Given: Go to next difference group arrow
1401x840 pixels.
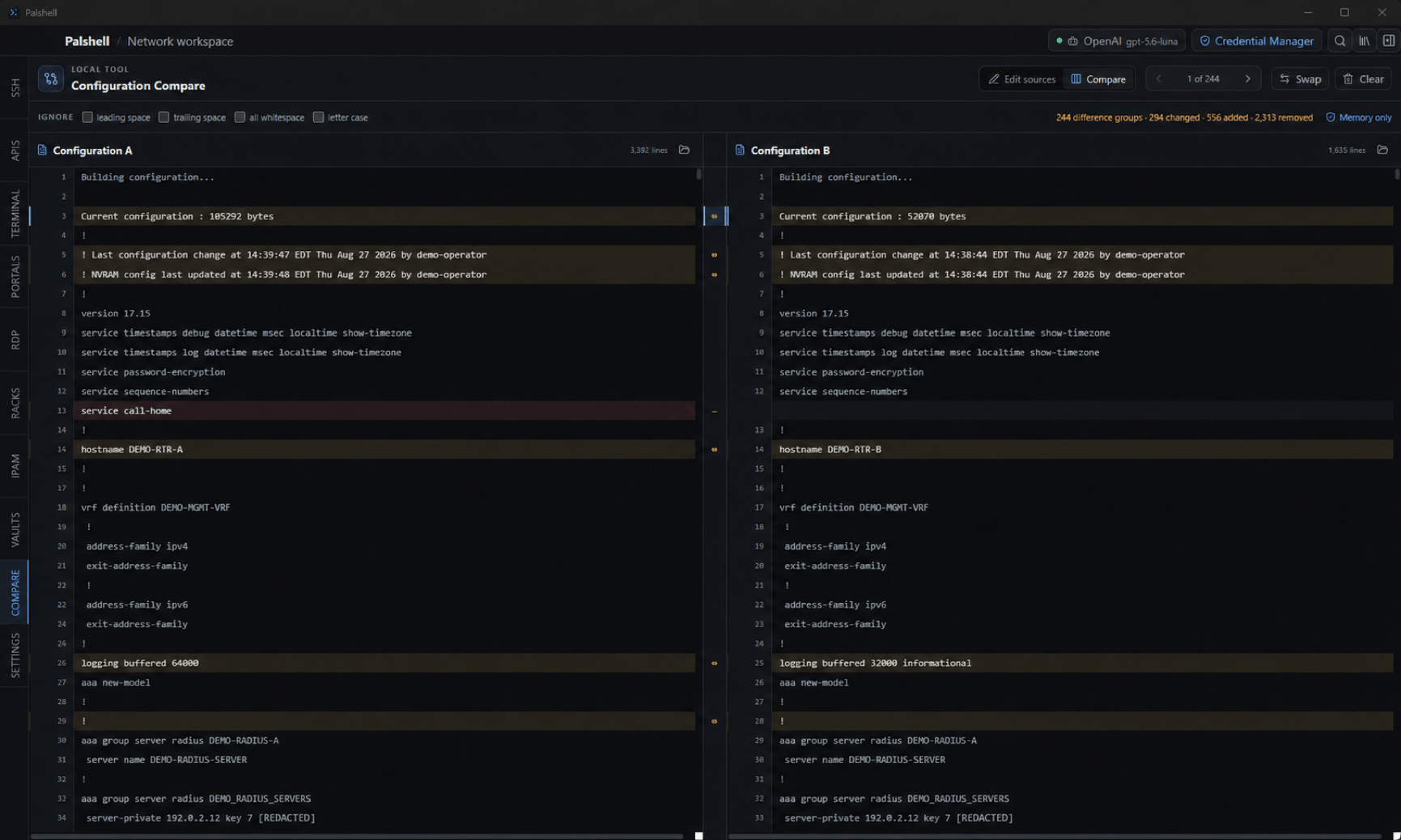Looking at the screenshot, I should [1247, 78].
